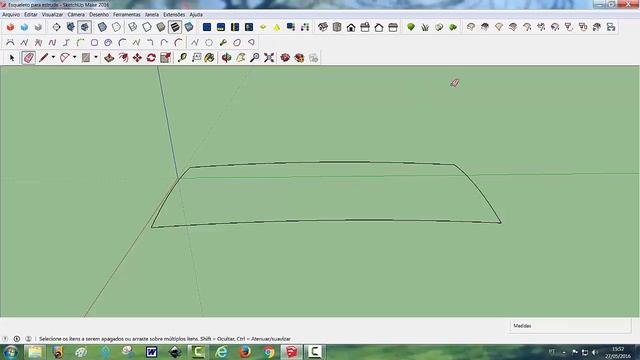Open the Editar menu
This screenshot has width=640, height=360.
pos(31,14)
